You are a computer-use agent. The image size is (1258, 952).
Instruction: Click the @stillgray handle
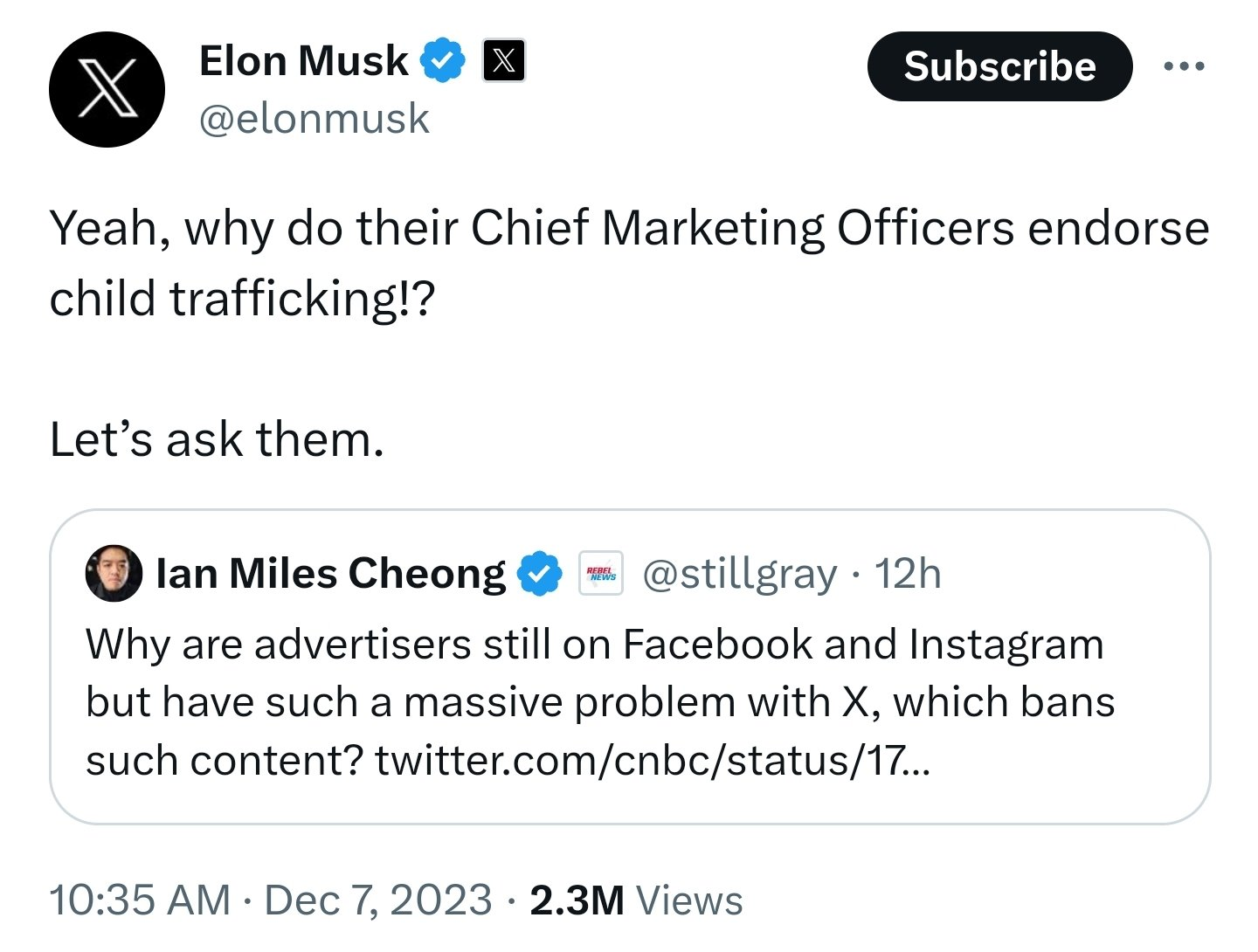739,574
